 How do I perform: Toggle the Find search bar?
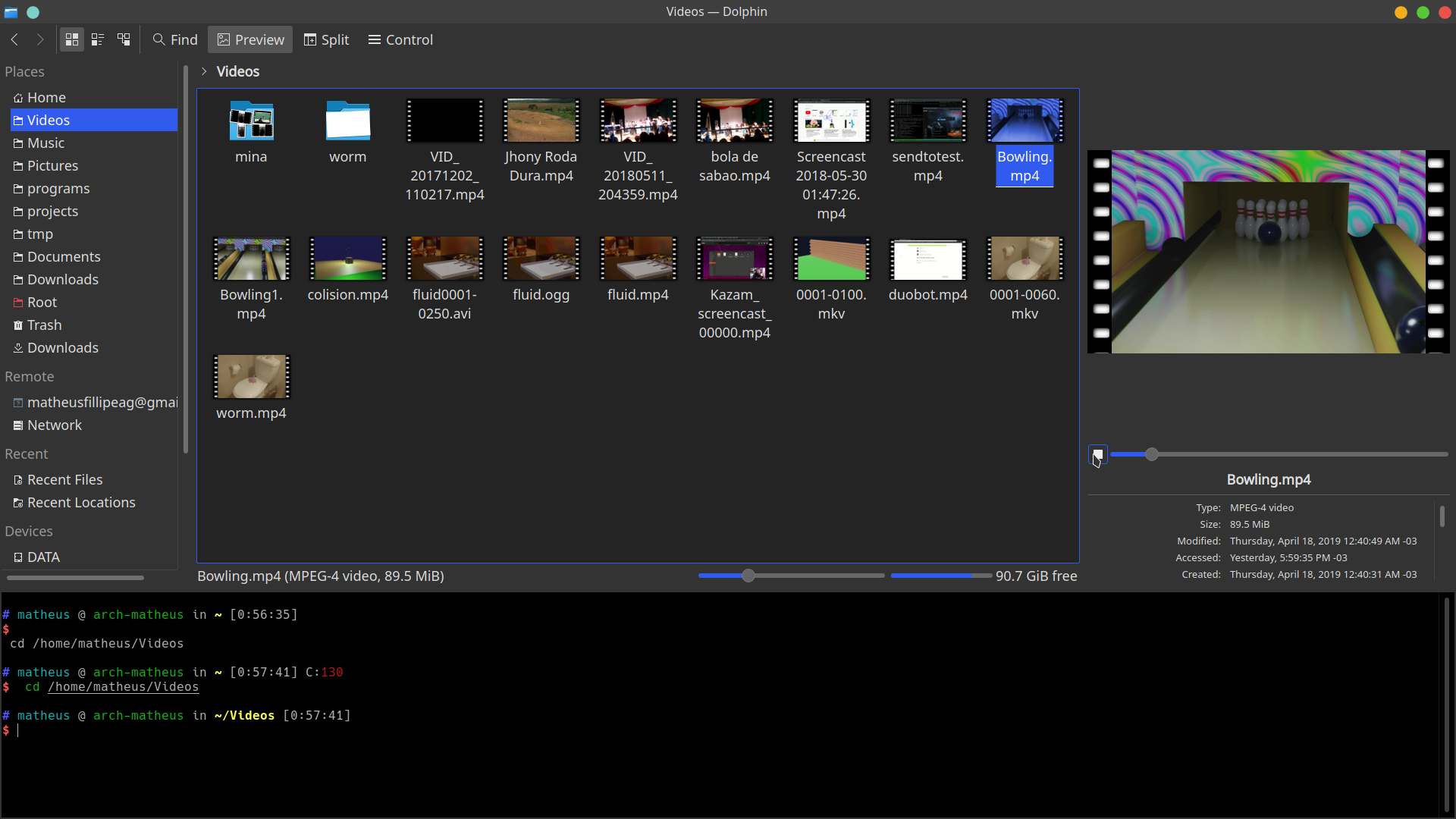[x=175, y=39]
